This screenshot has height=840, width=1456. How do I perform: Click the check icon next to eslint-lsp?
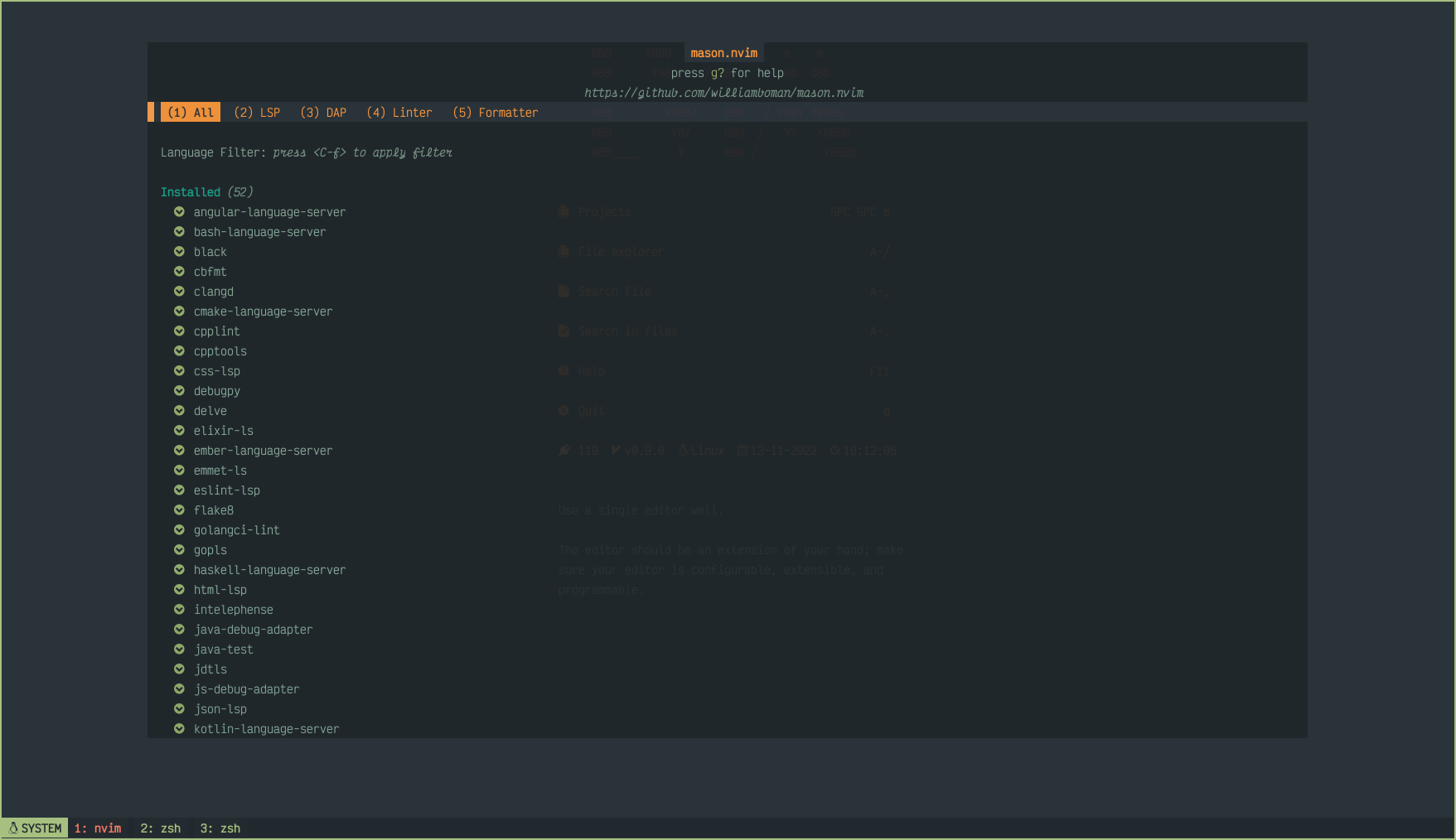[179, 490]
